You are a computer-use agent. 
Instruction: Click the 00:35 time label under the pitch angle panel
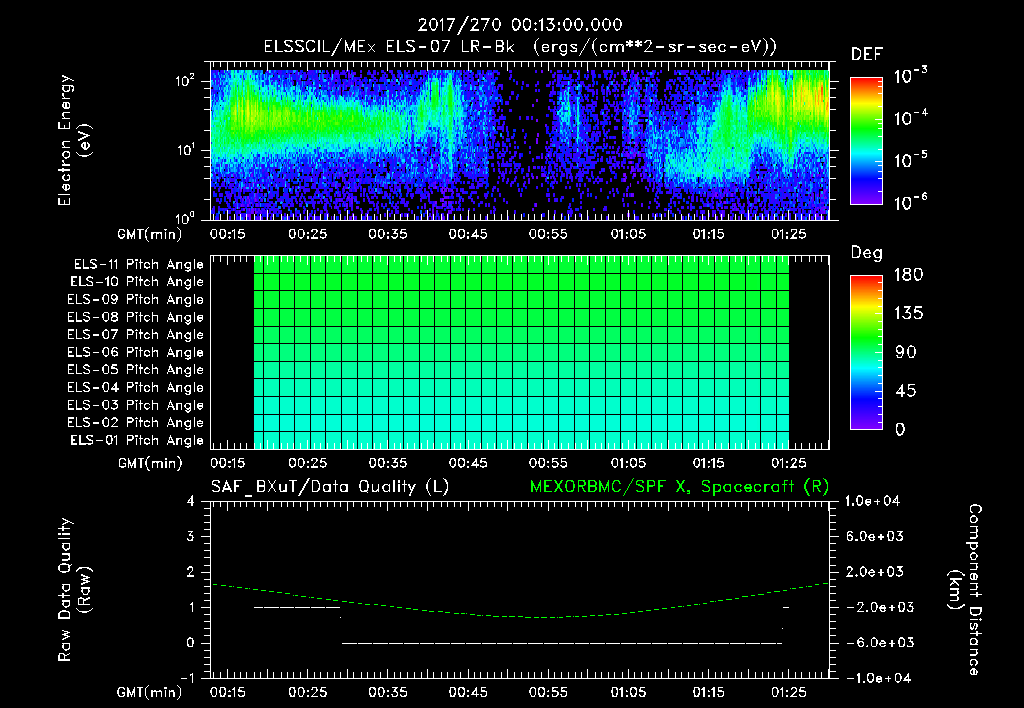click(387, 463)
